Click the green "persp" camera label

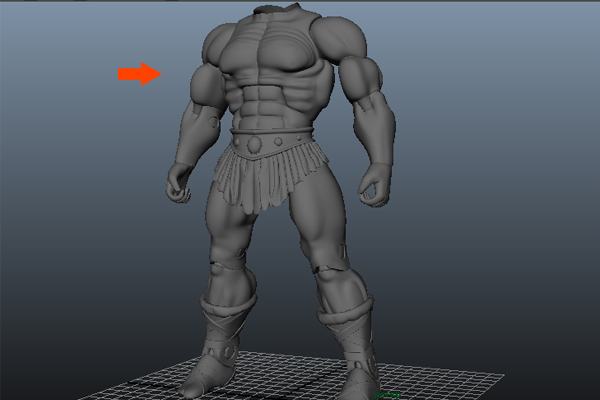tap(388, 394)
